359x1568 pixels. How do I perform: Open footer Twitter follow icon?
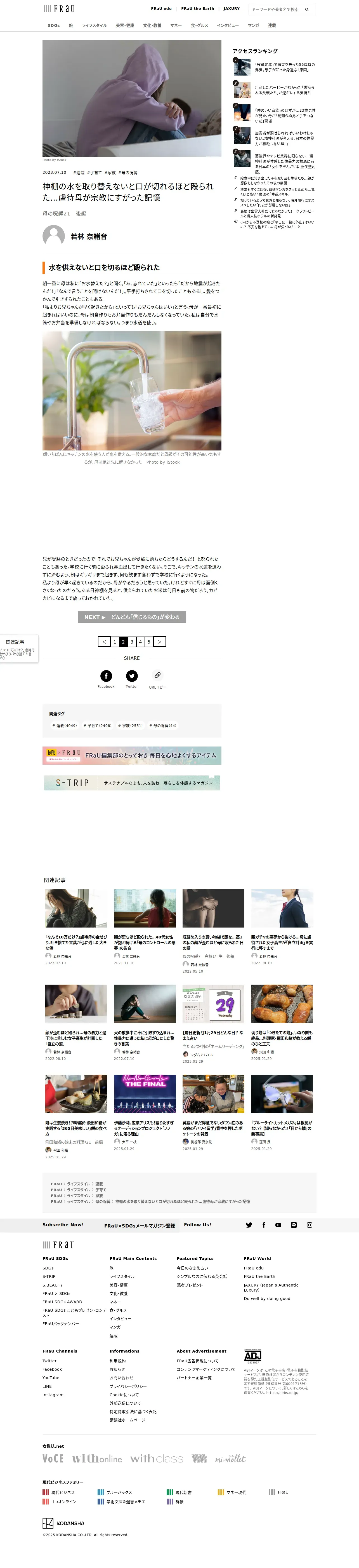pos(249,1225)
